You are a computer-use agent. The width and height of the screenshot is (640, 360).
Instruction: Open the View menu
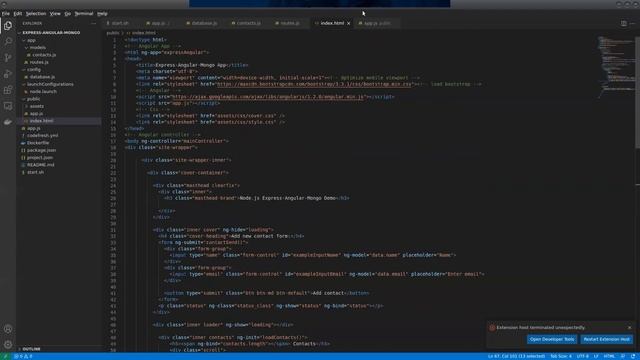55,13
